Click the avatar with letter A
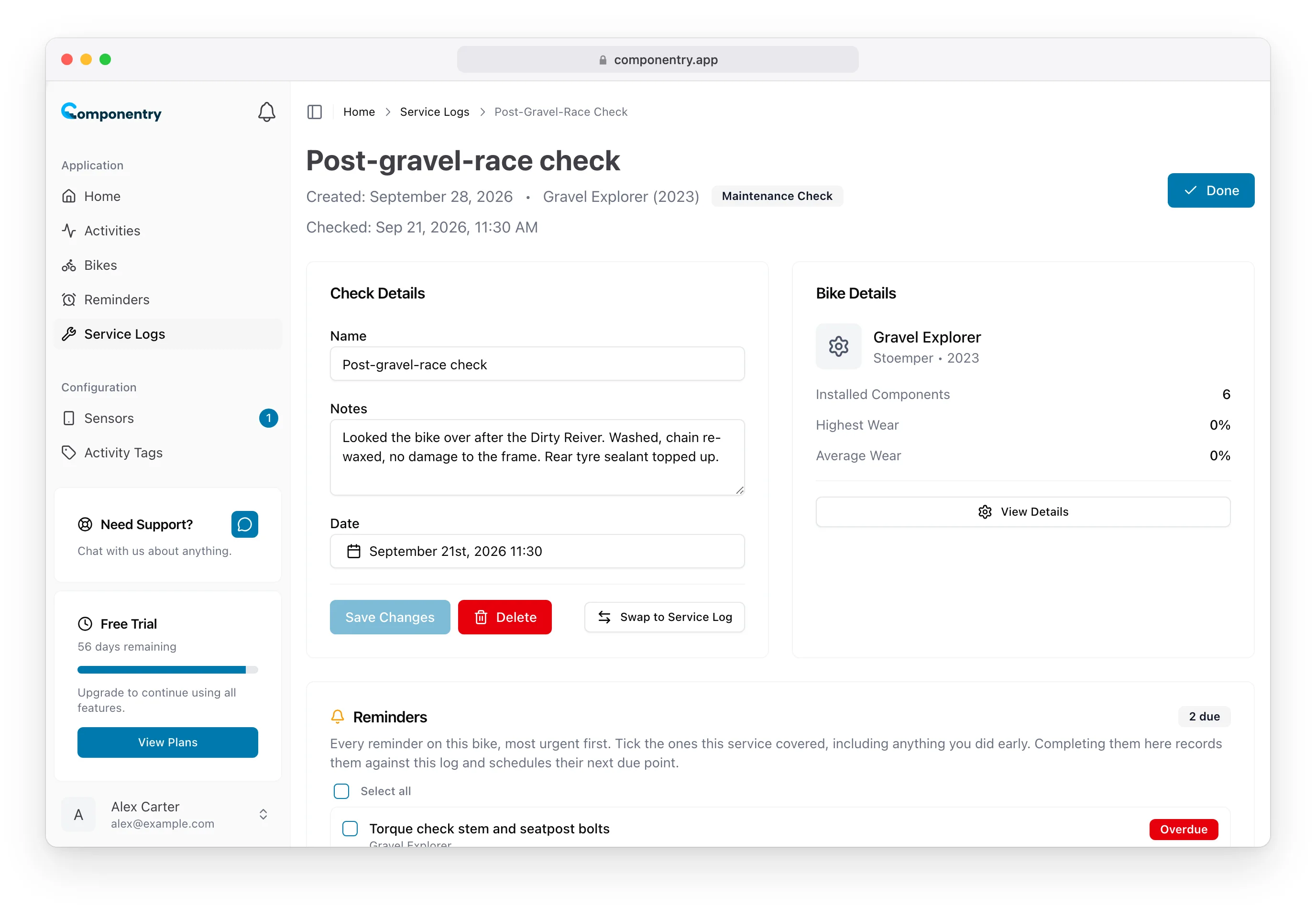 point(78,815)
